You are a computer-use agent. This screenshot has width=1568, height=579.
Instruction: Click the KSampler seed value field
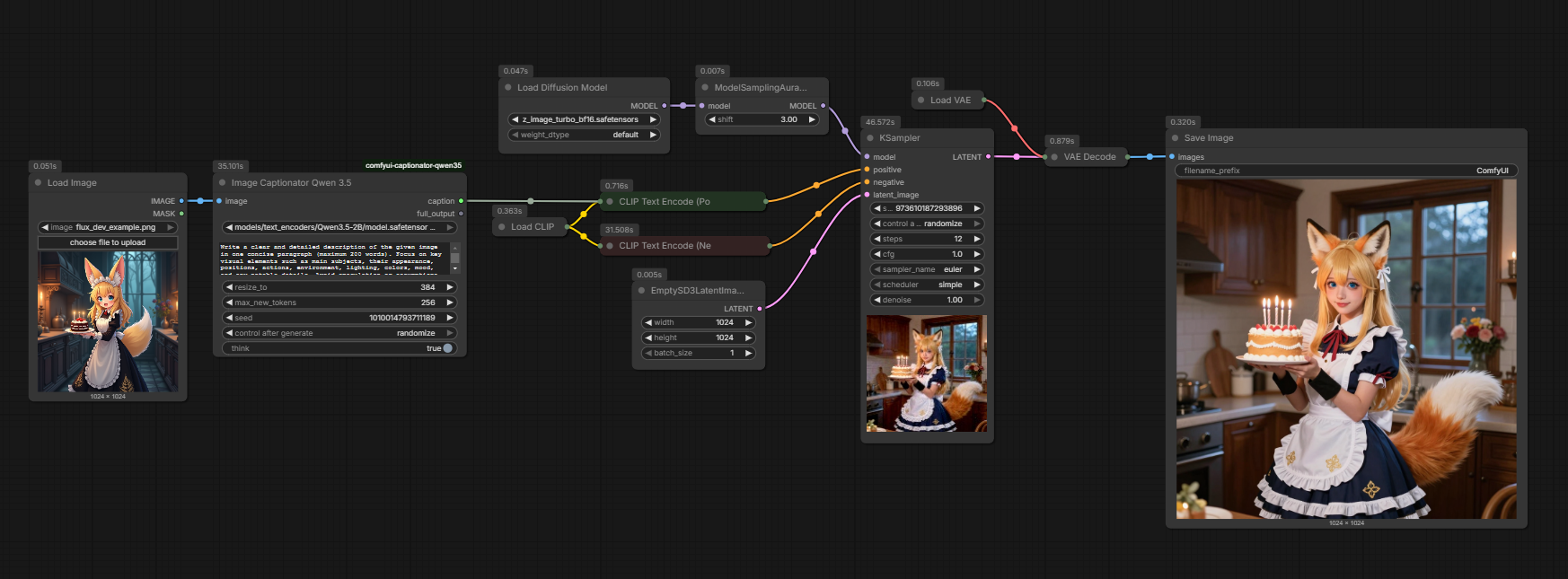click(928, 208)
